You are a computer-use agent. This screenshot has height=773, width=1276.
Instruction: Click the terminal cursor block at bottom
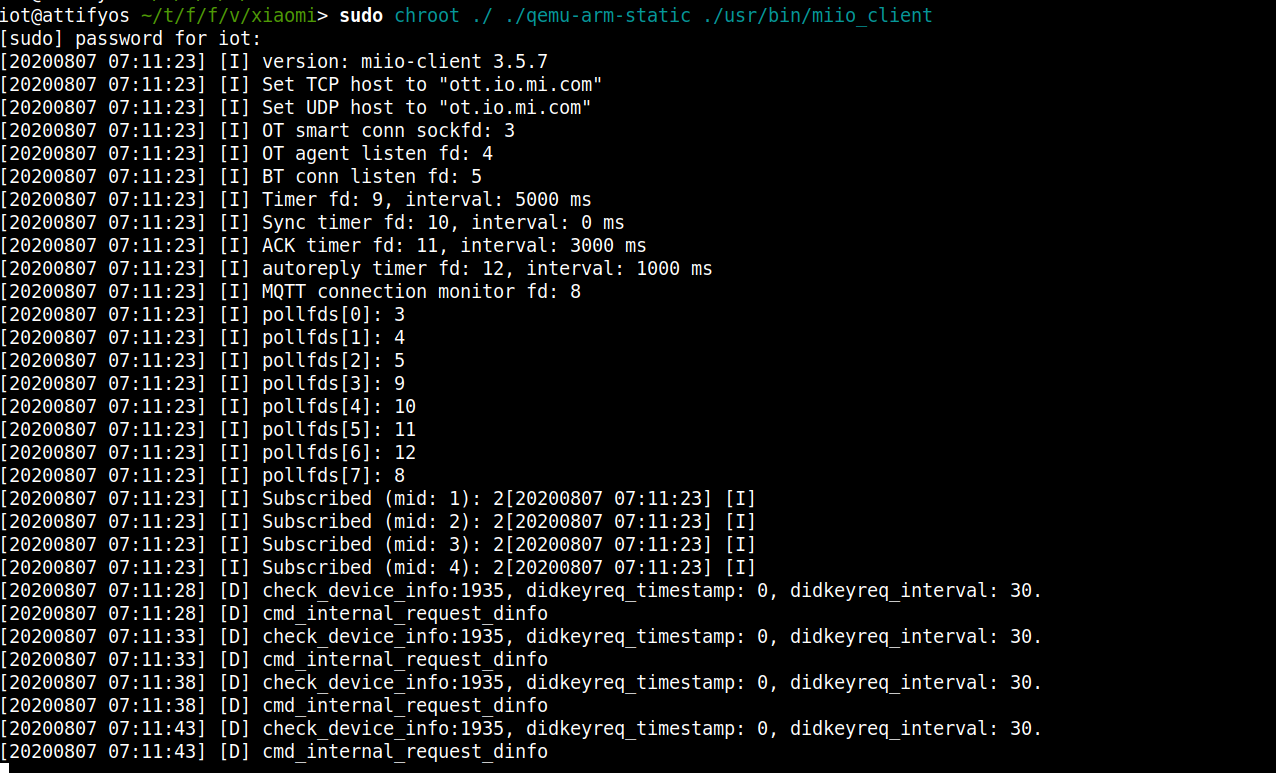point(5,768)
